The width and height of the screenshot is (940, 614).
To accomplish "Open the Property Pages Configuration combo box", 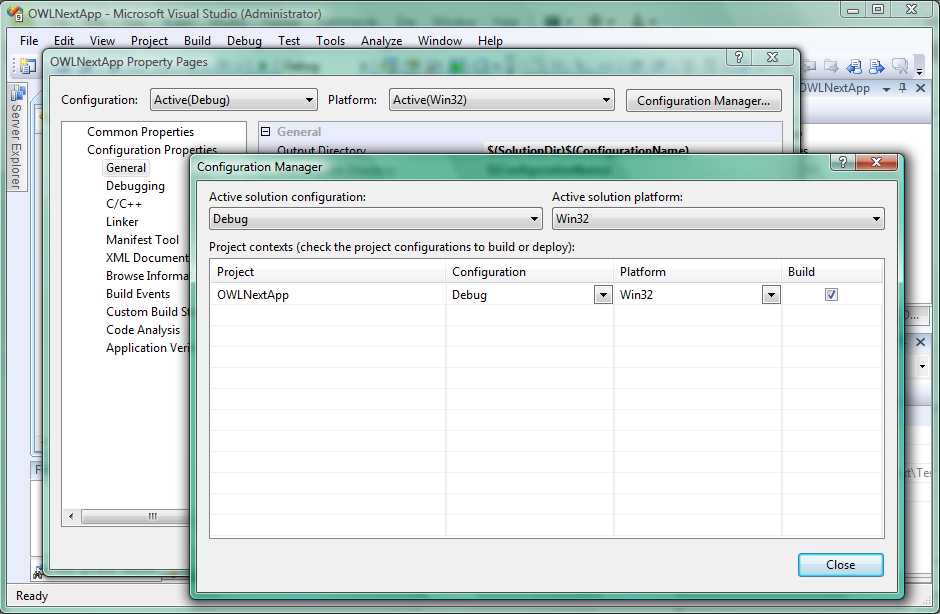I will (x=233, y=100).
